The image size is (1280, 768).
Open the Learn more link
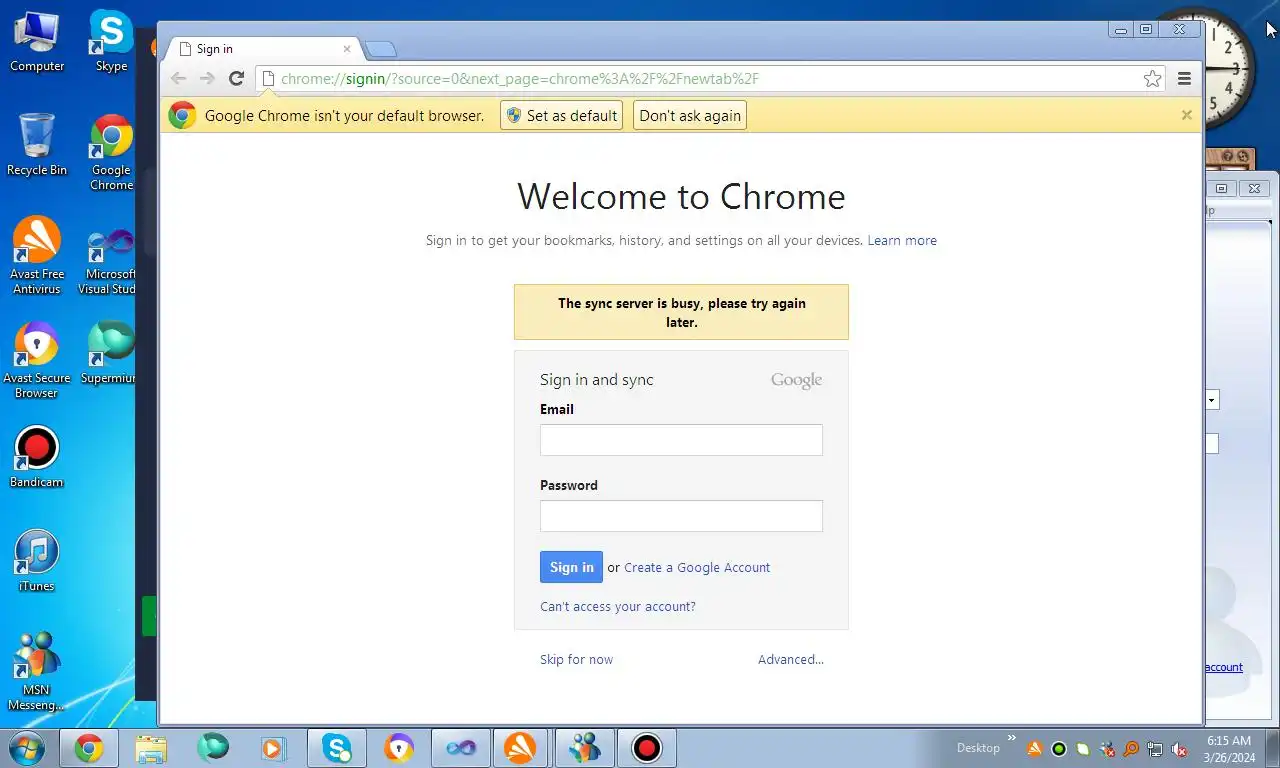click(902, 240)
